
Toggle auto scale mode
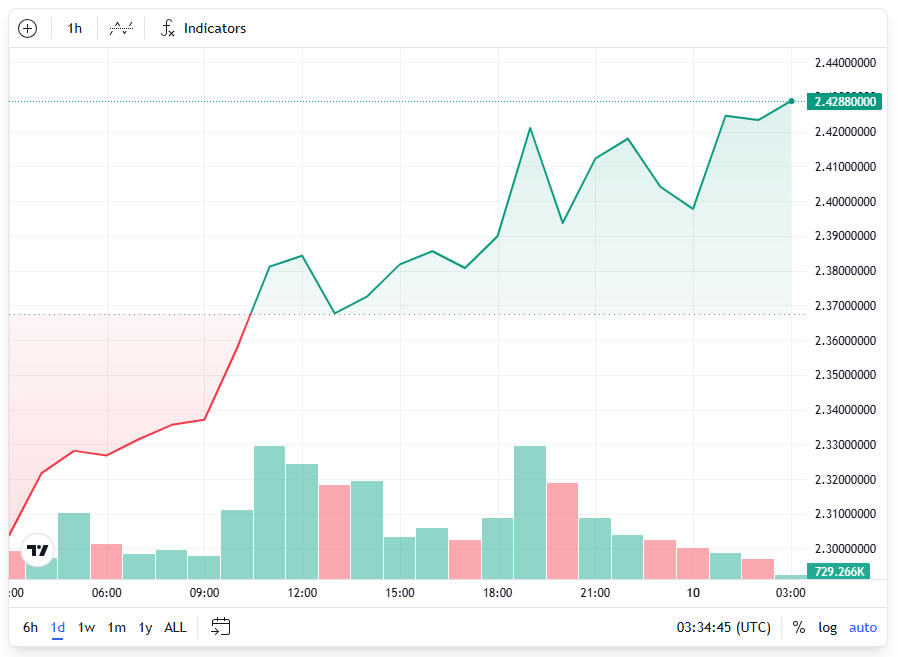click(862, 627)
